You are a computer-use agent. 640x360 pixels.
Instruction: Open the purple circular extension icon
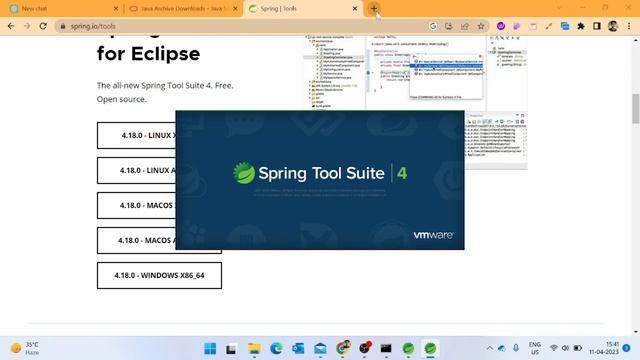point(501,26)
